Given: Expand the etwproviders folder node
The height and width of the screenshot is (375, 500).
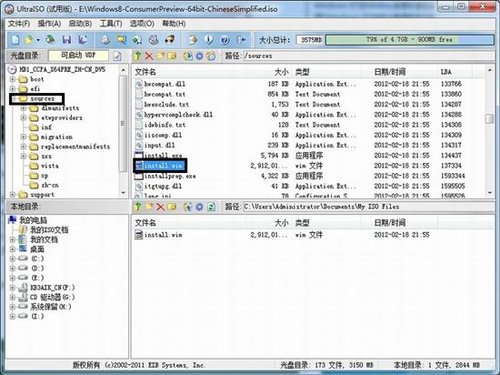Looking at the screenshot, I should 23,118.
